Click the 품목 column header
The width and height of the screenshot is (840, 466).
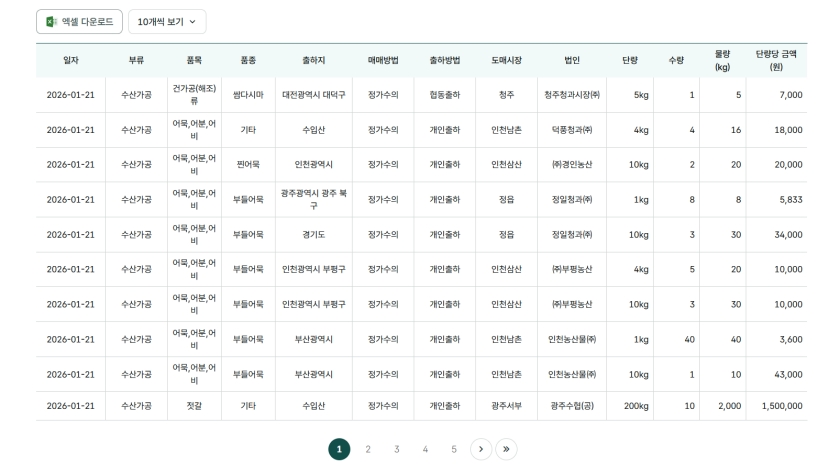coord(194,60)
